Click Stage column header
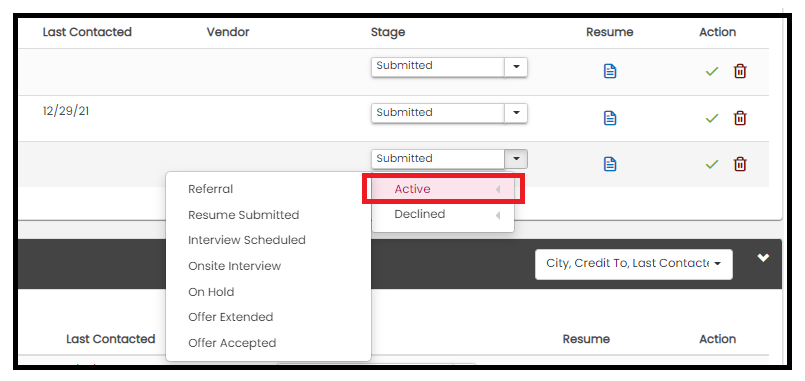The width and height of the screenshot is (805, 381). [388, 33]
